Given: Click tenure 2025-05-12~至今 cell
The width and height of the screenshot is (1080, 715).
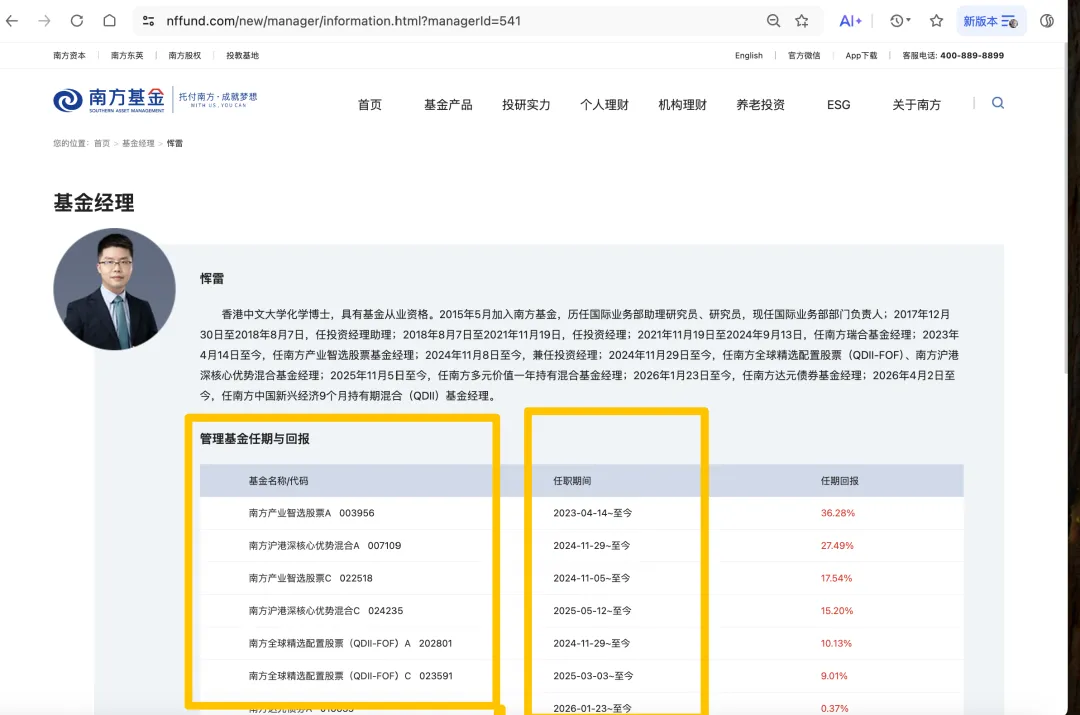Looking at the screenshot, I should click(x=592, y=610).
